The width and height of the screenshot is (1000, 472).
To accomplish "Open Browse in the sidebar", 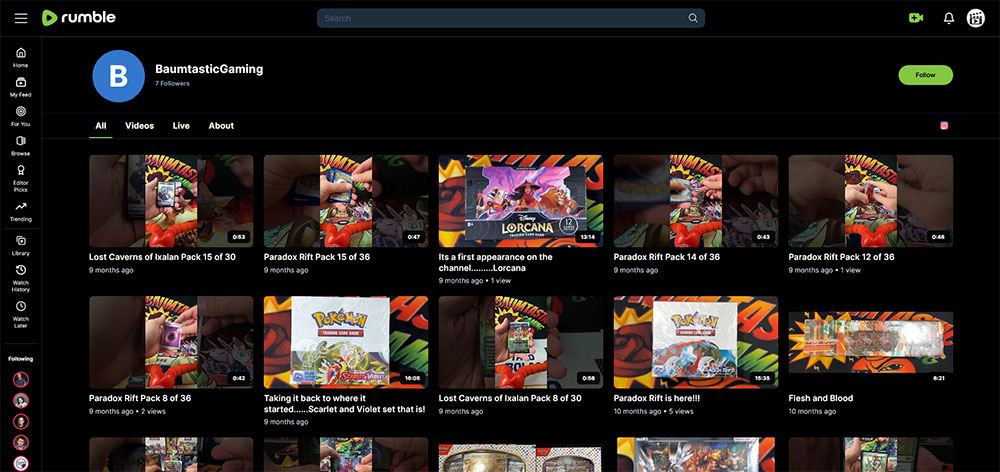I will point(20,146).
